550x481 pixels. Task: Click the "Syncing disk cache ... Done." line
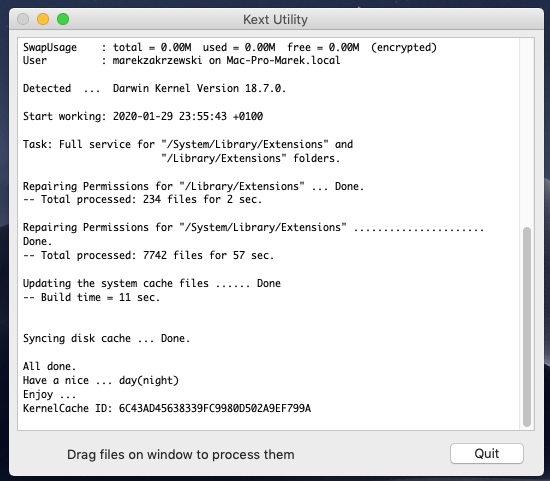click(106, 338)
